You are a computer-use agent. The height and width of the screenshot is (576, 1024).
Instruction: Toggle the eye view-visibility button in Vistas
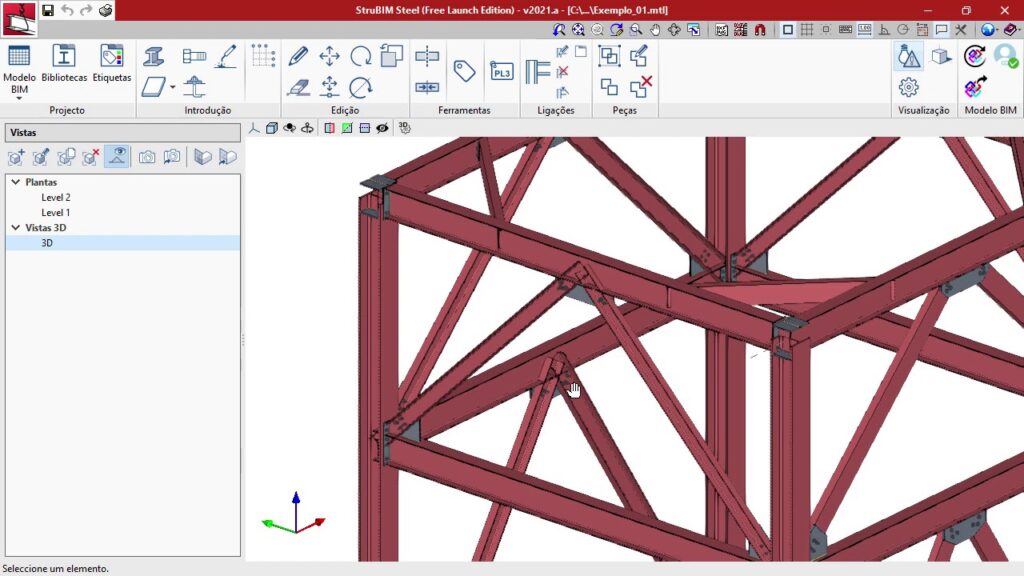117,156
